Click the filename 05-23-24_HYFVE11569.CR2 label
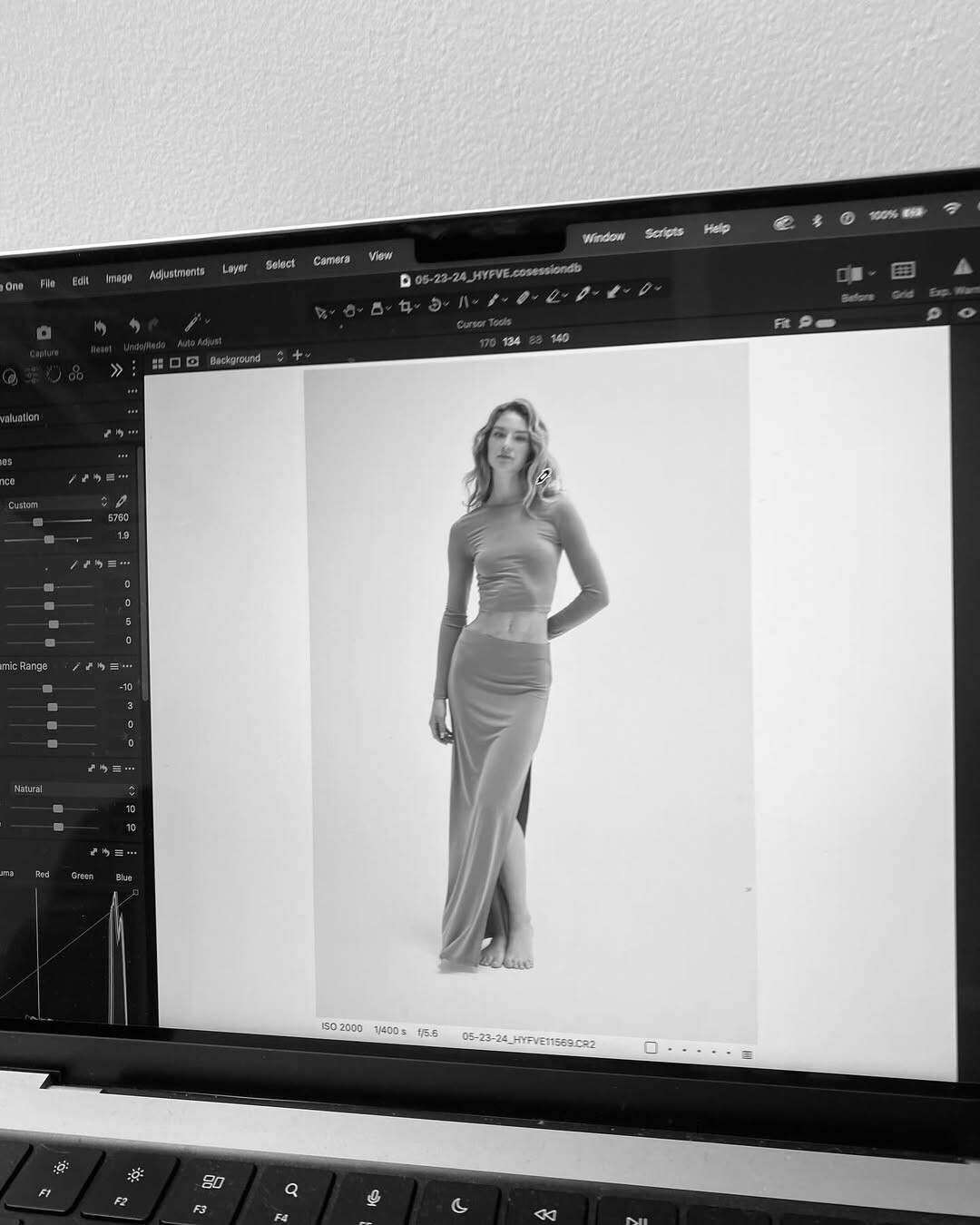Image resolution: width=980 pixels, height=1225 pixels. 529,1040
